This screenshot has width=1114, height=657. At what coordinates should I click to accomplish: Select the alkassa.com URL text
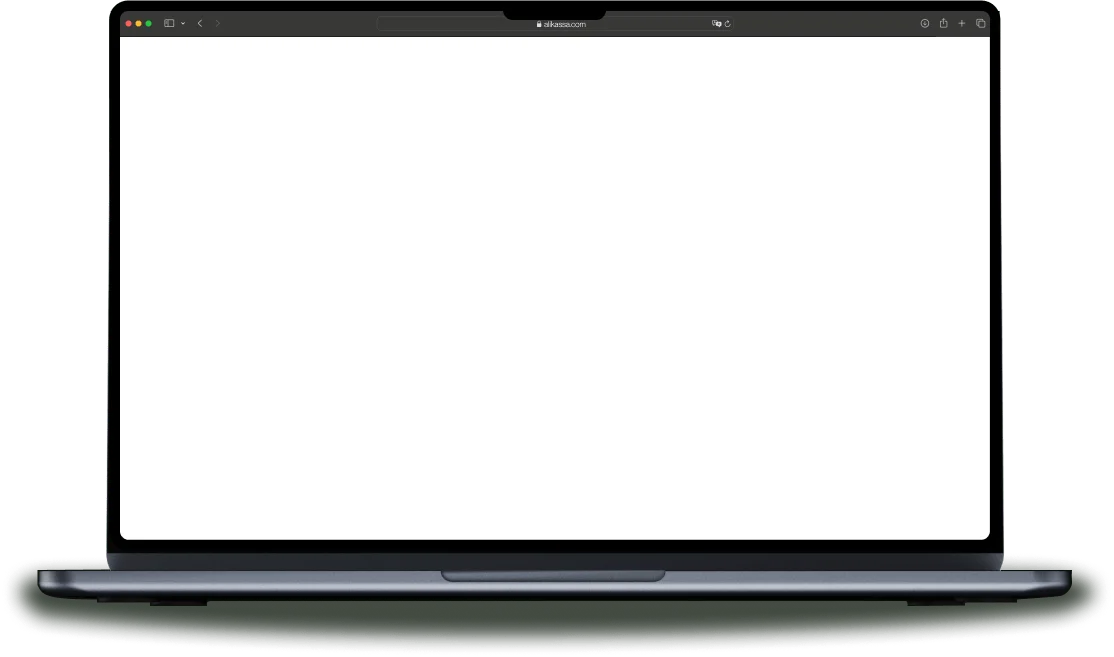pyautogui.click(x=564, y=24)
